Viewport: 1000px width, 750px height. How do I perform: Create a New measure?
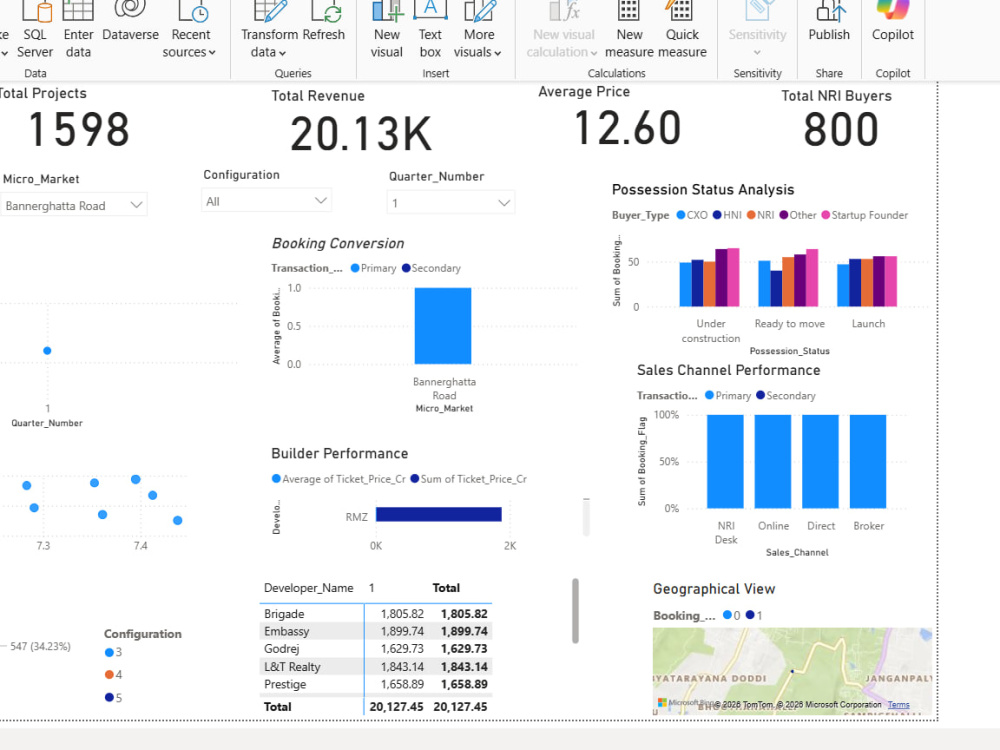tap(629, 30)
